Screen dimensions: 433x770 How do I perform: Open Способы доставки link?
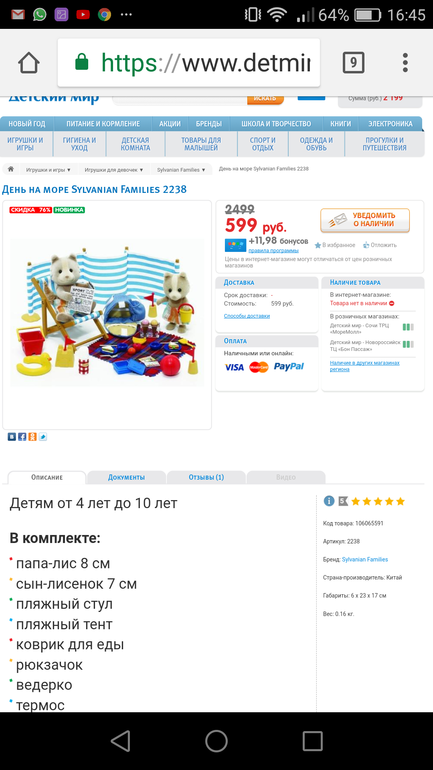(x=247, y=316)
